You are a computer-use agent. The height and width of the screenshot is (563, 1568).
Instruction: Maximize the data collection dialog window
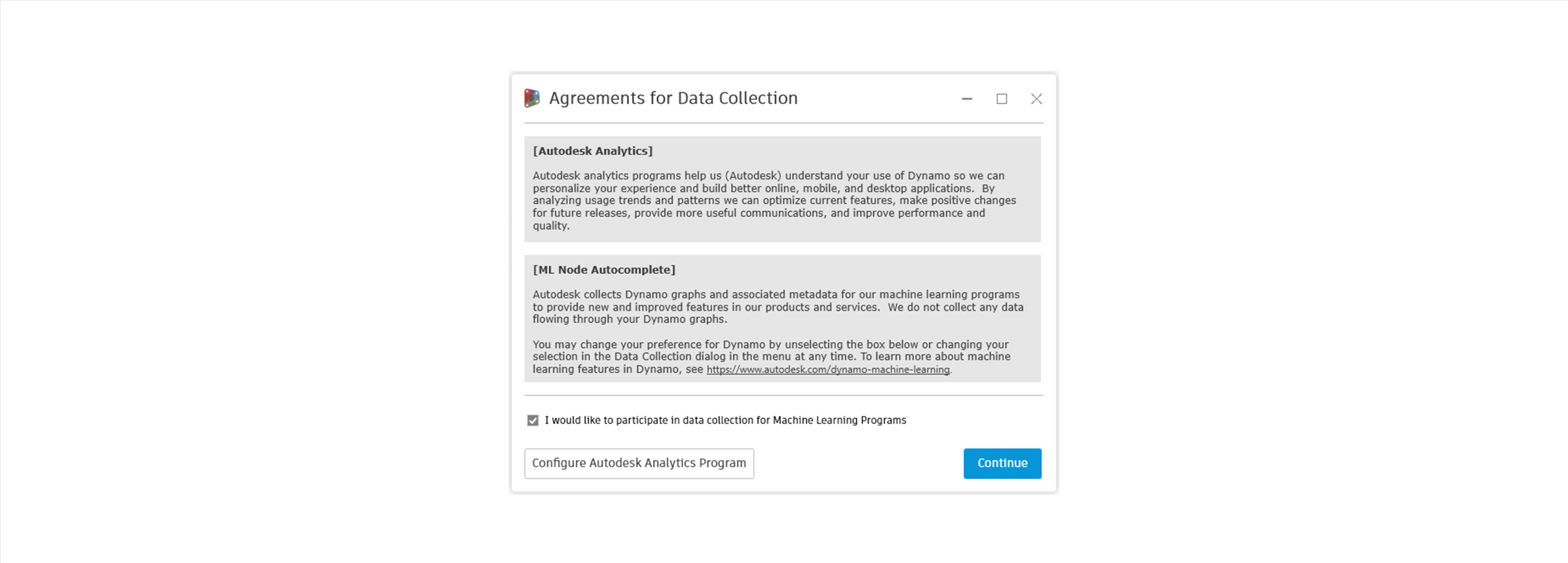pos(1001,99)
